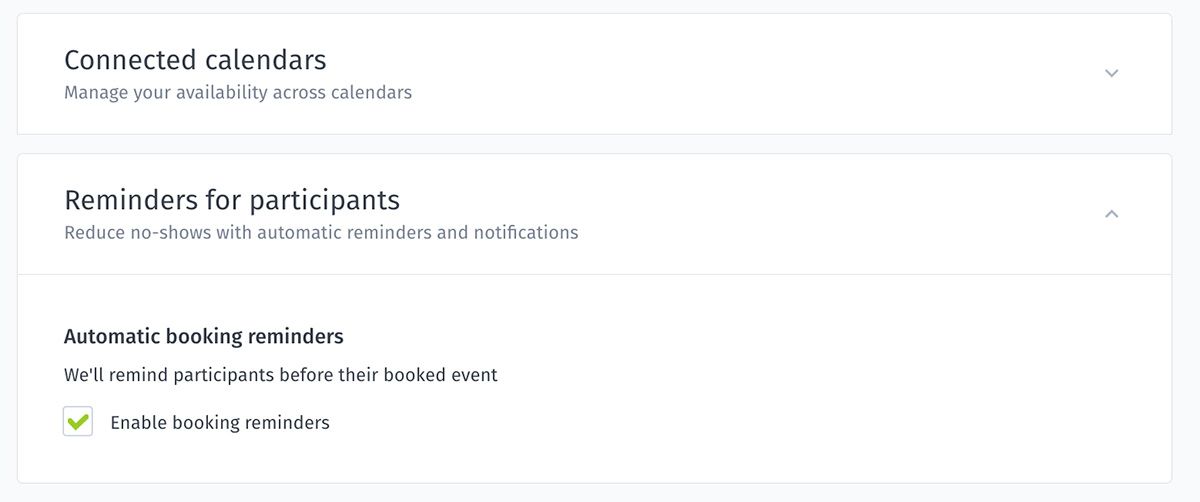Collapse the Reminders for participants chevron

pyautogui.click(x=1111, y=214)
